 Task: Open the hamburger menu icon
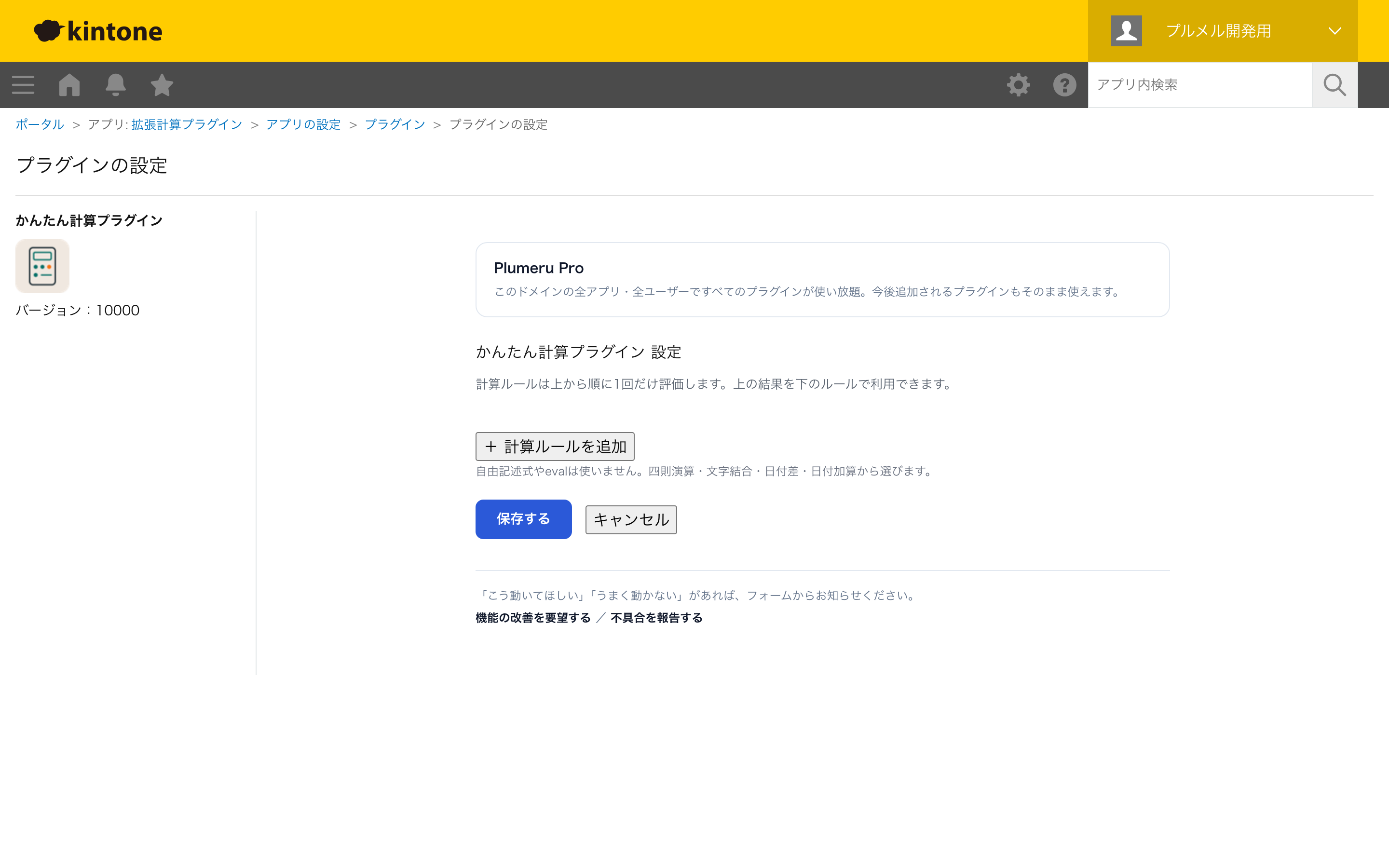point(23,85)
